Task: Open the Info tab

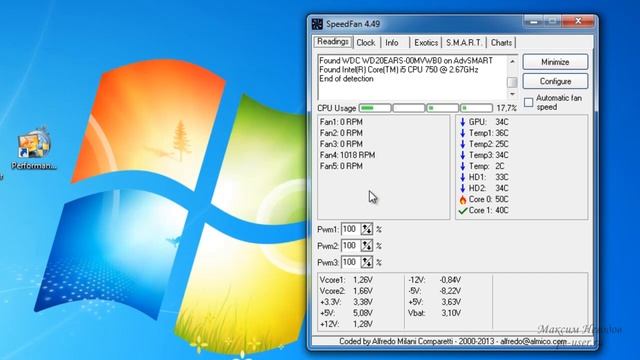Action: coord(392,42)
